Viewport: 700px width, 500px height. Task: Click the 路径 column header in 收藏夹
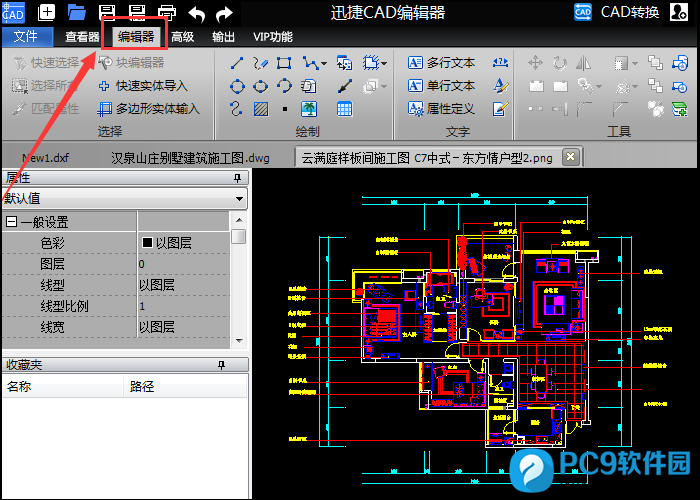[185, 386]
